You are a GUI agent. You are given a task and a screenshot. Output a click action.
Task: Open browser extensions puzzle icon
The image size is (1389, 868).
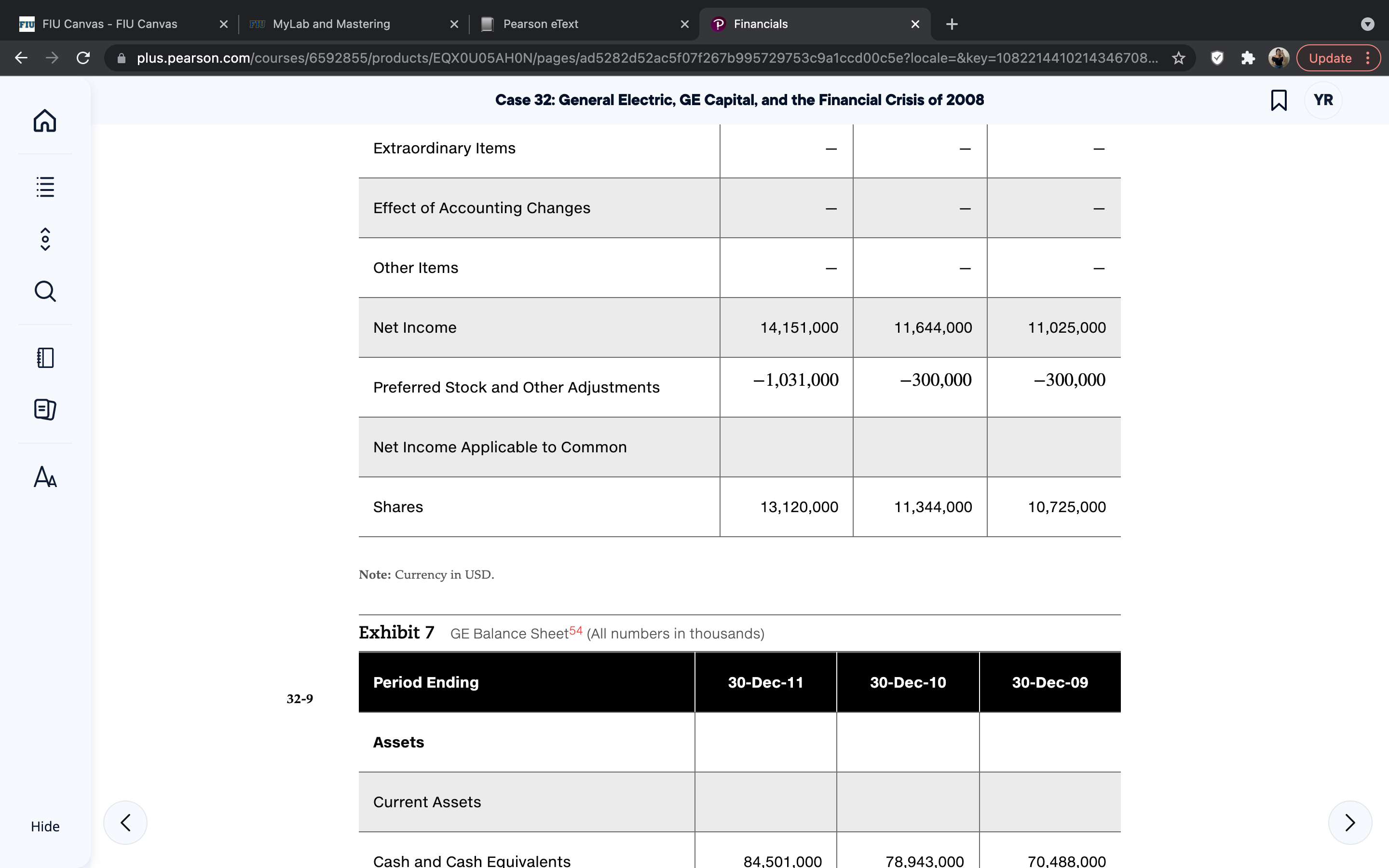(1248, 58)
